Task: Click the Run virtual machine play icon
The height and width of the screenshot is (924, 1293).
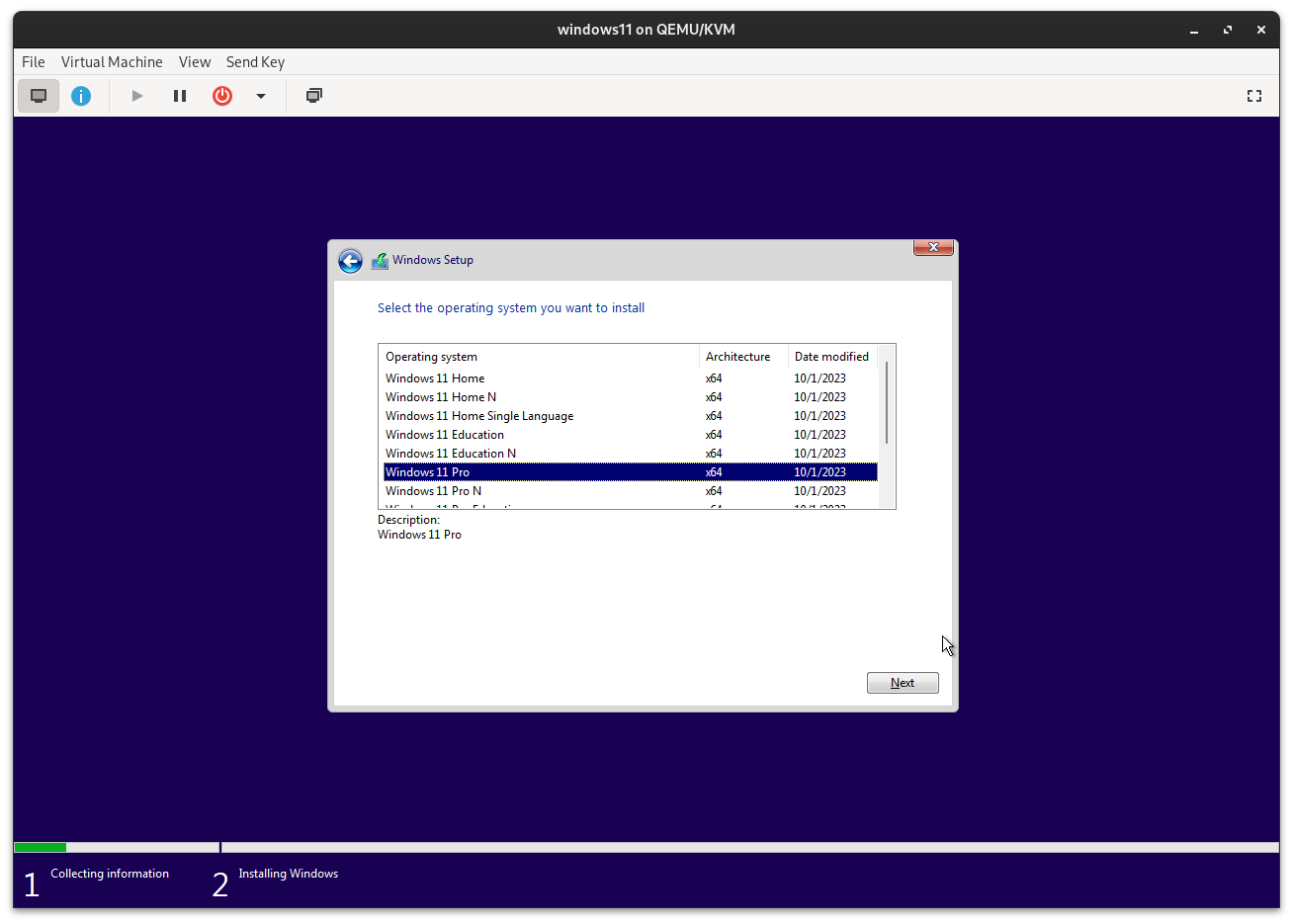Action: (137, 96)
